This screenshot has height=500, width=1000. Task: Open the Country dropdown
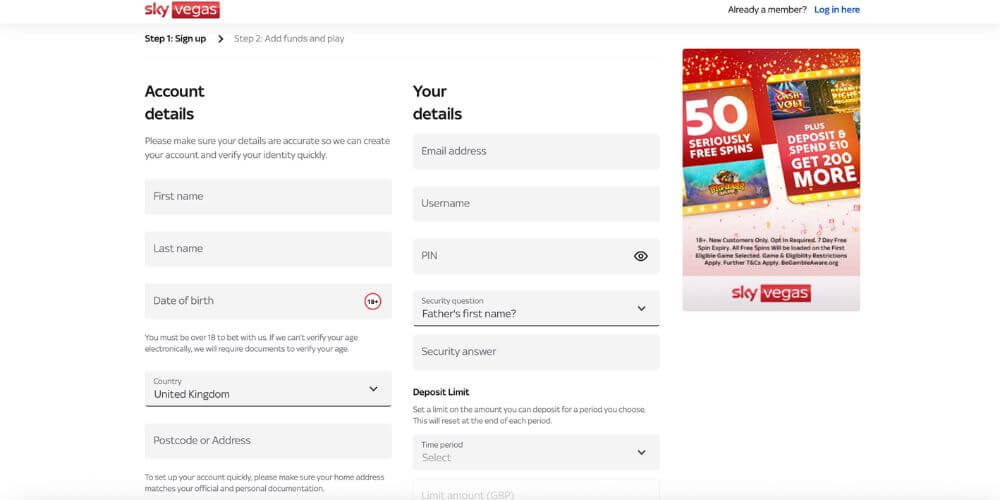coord(268,388)
